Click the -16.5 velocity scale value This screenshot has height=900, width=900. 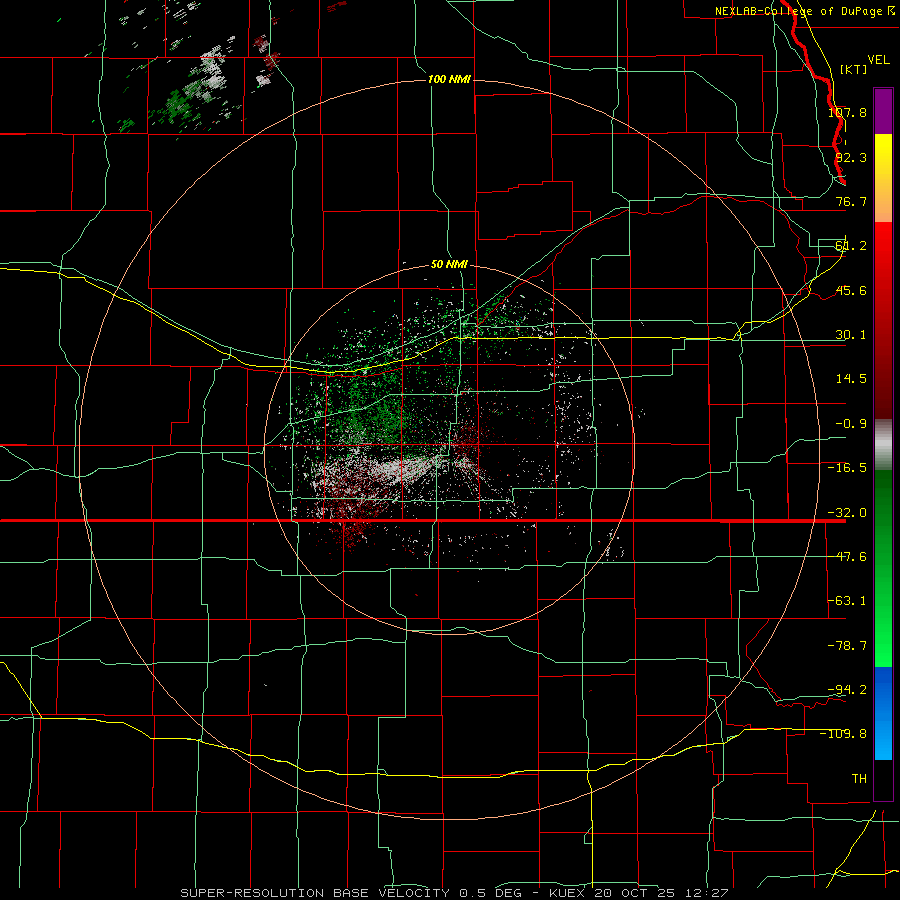coord(847,468)
